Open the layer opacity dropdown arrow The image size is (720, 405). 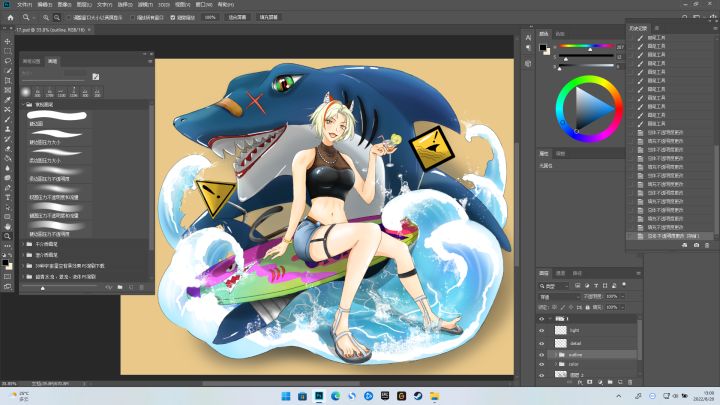[x=623, y=296]
